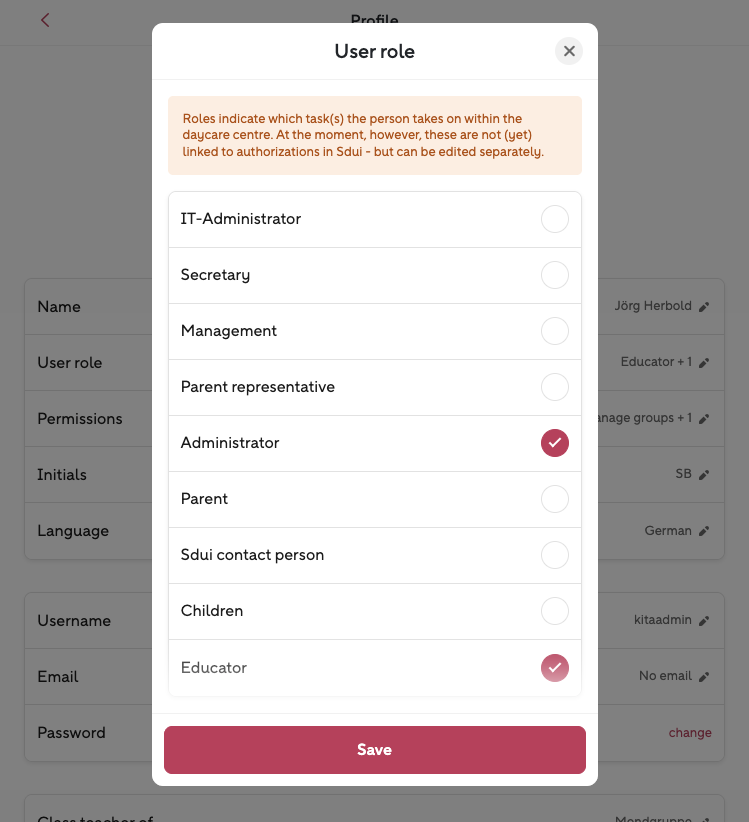Save the user role selection
Screen dimensions: 749x822
374,750
